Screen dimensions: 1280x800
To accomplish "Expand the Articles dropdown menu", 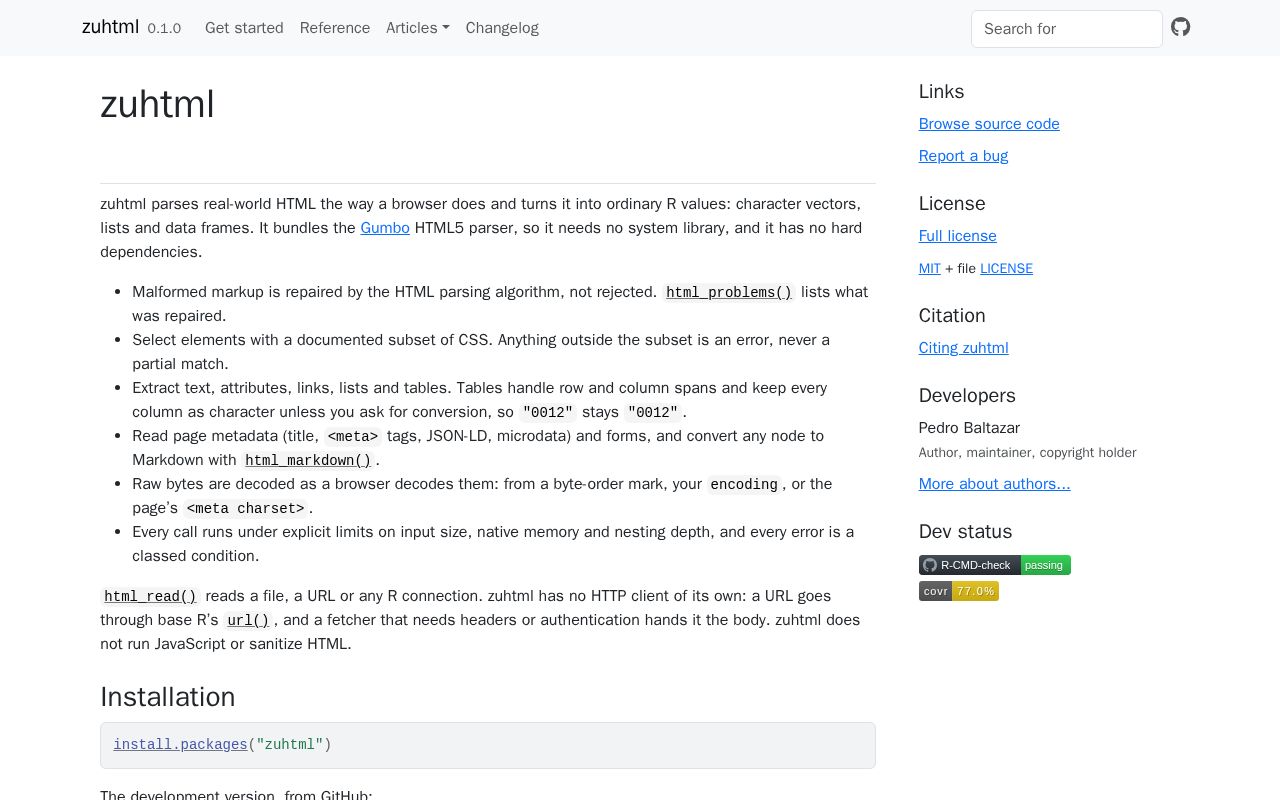I will click(418, 28).
